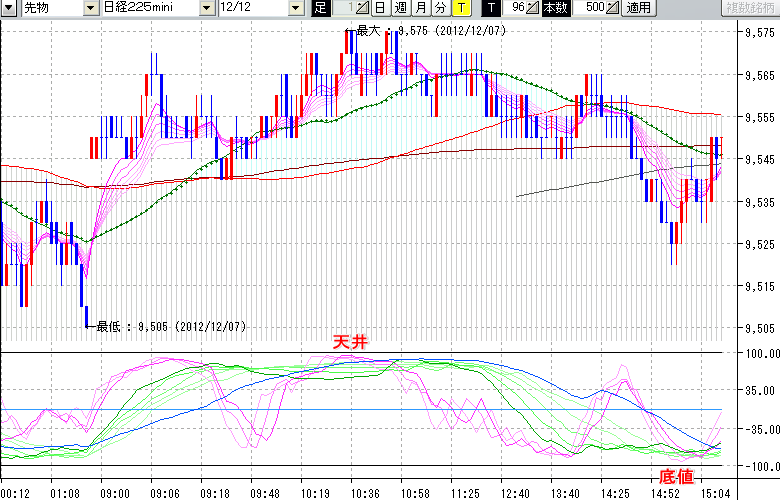
Task: Switch to the 週 (weekly) chart interval
Action: tap(399, 8)
